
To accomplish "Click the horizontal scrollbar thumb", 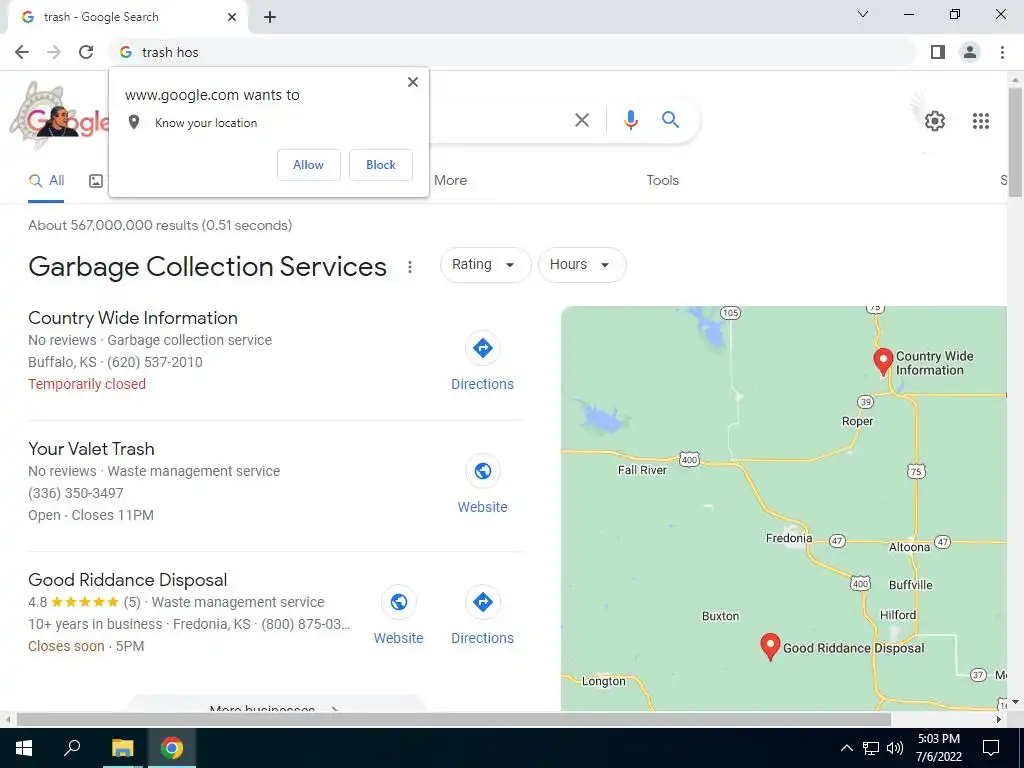I will [453, 720].
